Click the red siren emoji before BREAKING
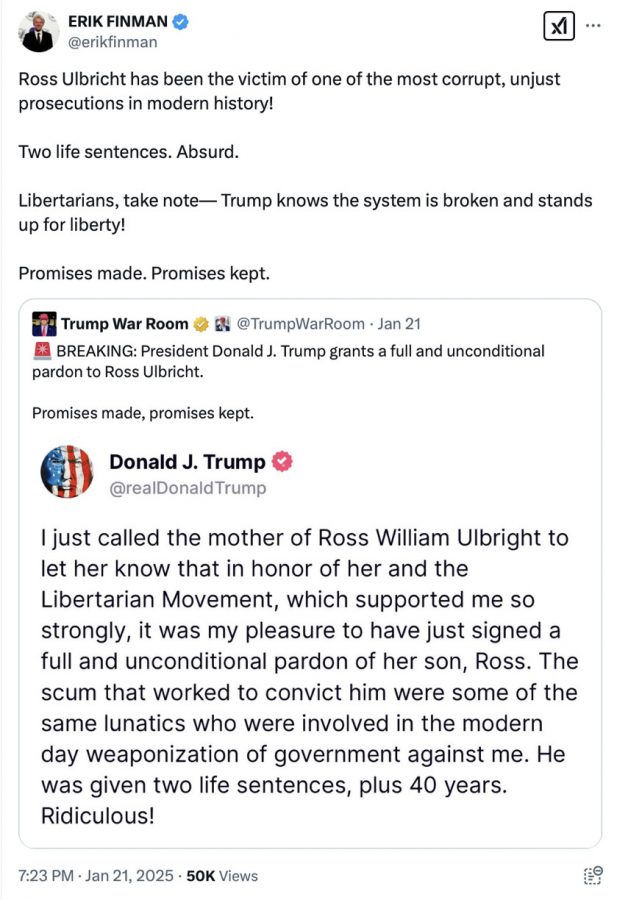This screenshot has width=617, height=900. (x=42, y=351)
